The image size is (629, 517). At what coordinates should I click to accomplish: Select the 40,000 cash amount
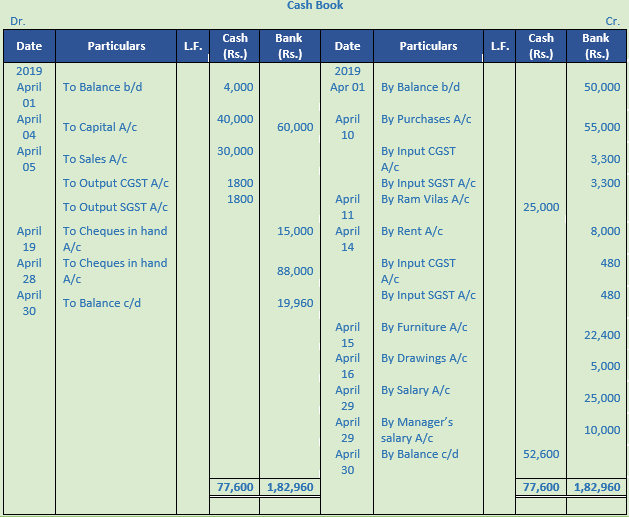pos(235,119)
